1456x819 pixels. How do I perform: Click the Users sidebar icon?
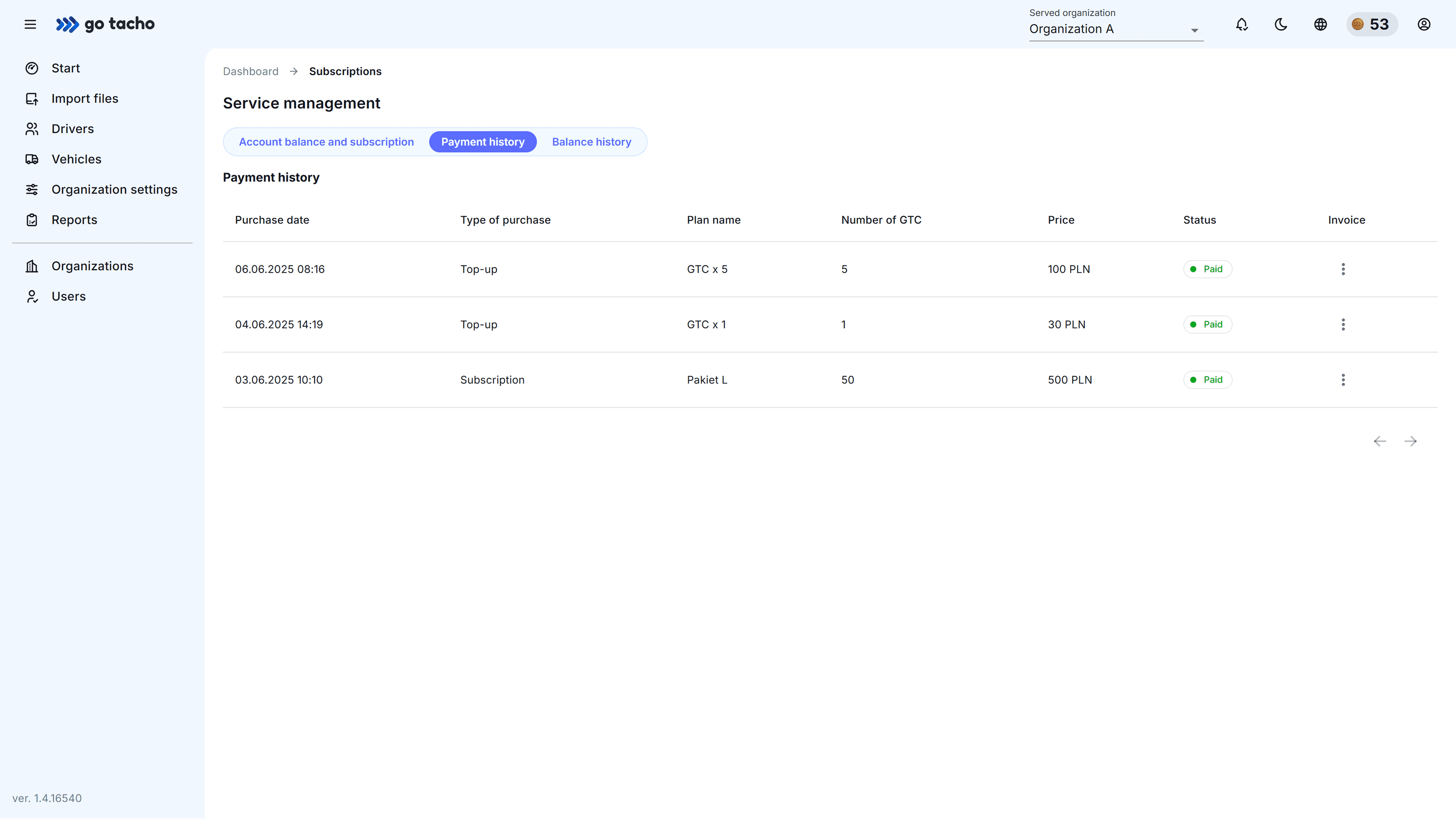(x=32, y=296)
